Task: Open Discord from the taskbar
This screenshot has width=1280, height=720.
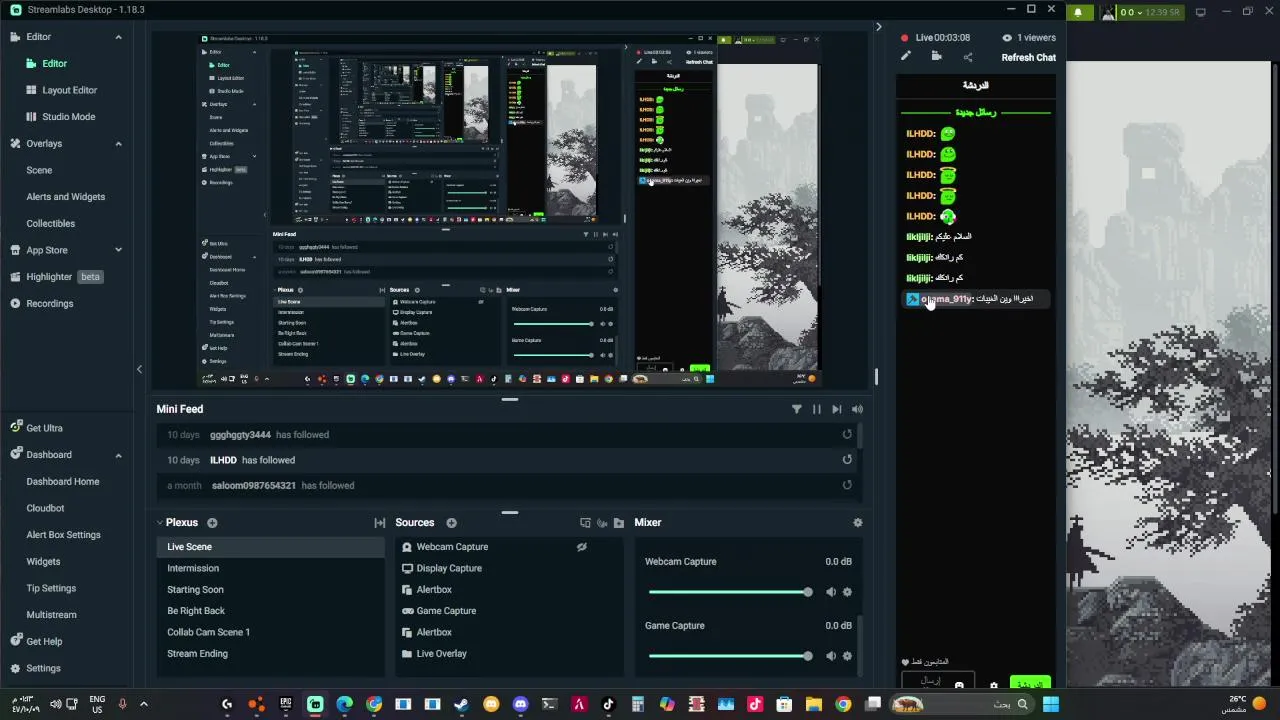Action: [x=520, y=704]
